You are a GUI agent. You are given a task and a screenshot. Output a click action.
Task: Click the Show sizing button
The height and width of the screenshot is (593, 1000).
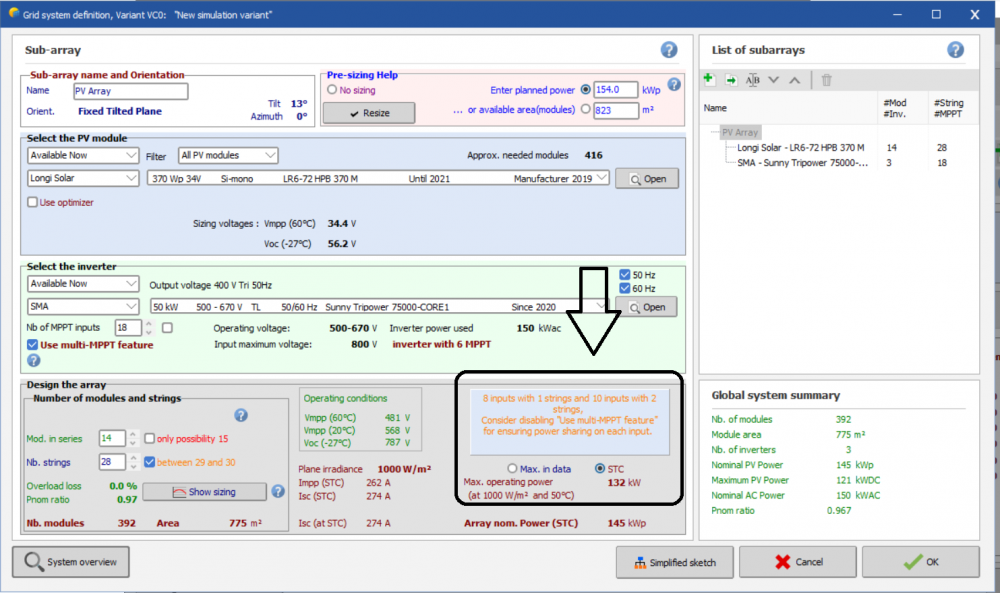(x=203, y=491)
